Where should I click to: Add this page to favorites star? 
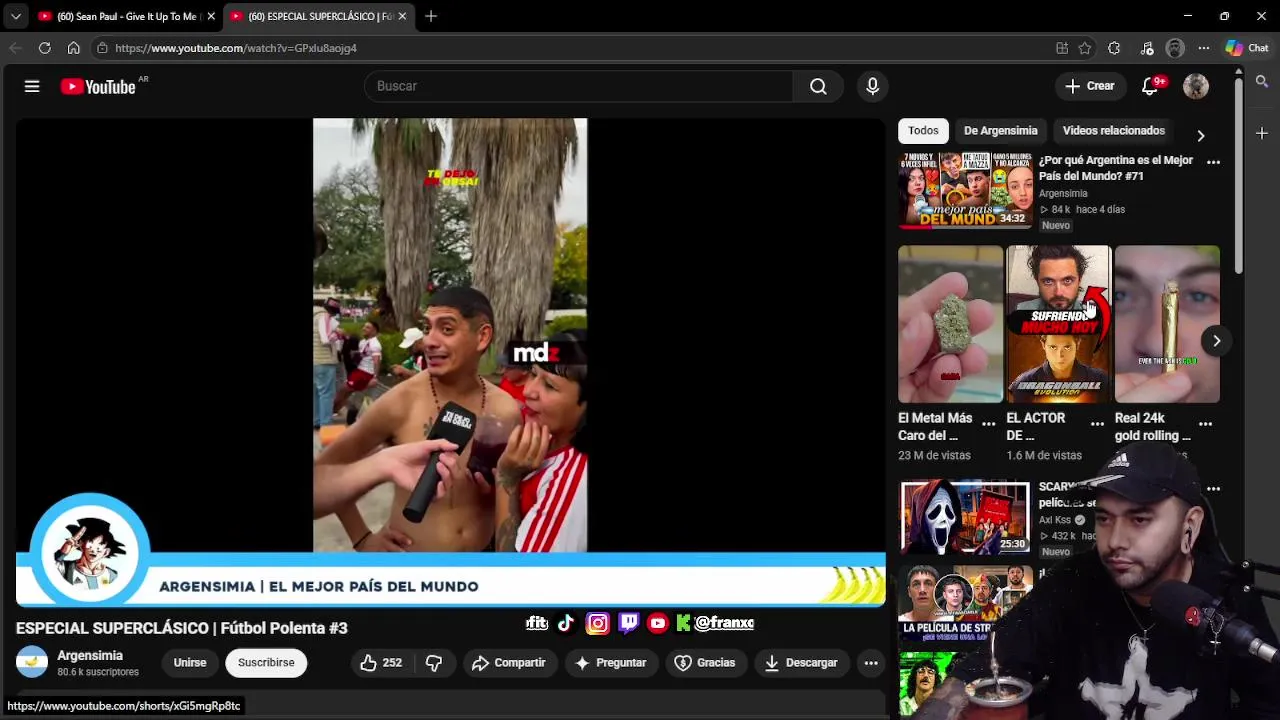click(1085, 48)
